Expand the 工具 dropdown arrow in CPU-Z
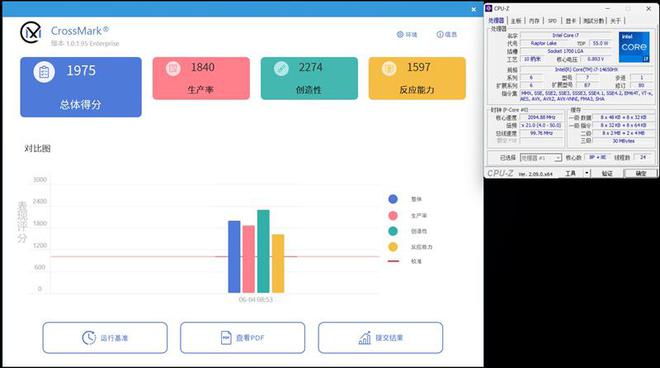Screen dimensions: 660x368 click(x=587, y=173)
